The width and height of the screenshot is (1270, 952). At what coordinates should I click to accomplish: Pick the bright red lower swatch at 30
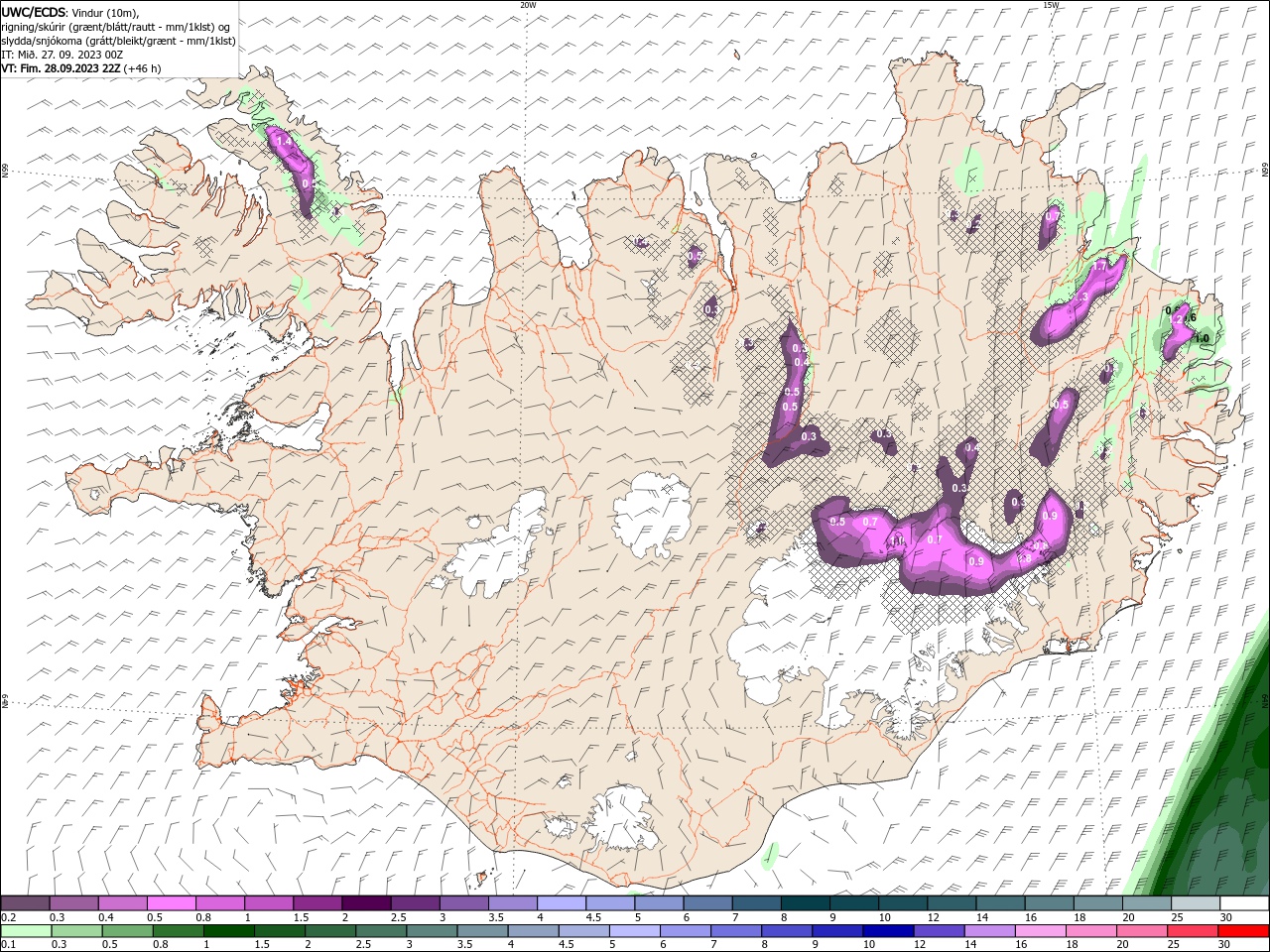coord(1243,931)
